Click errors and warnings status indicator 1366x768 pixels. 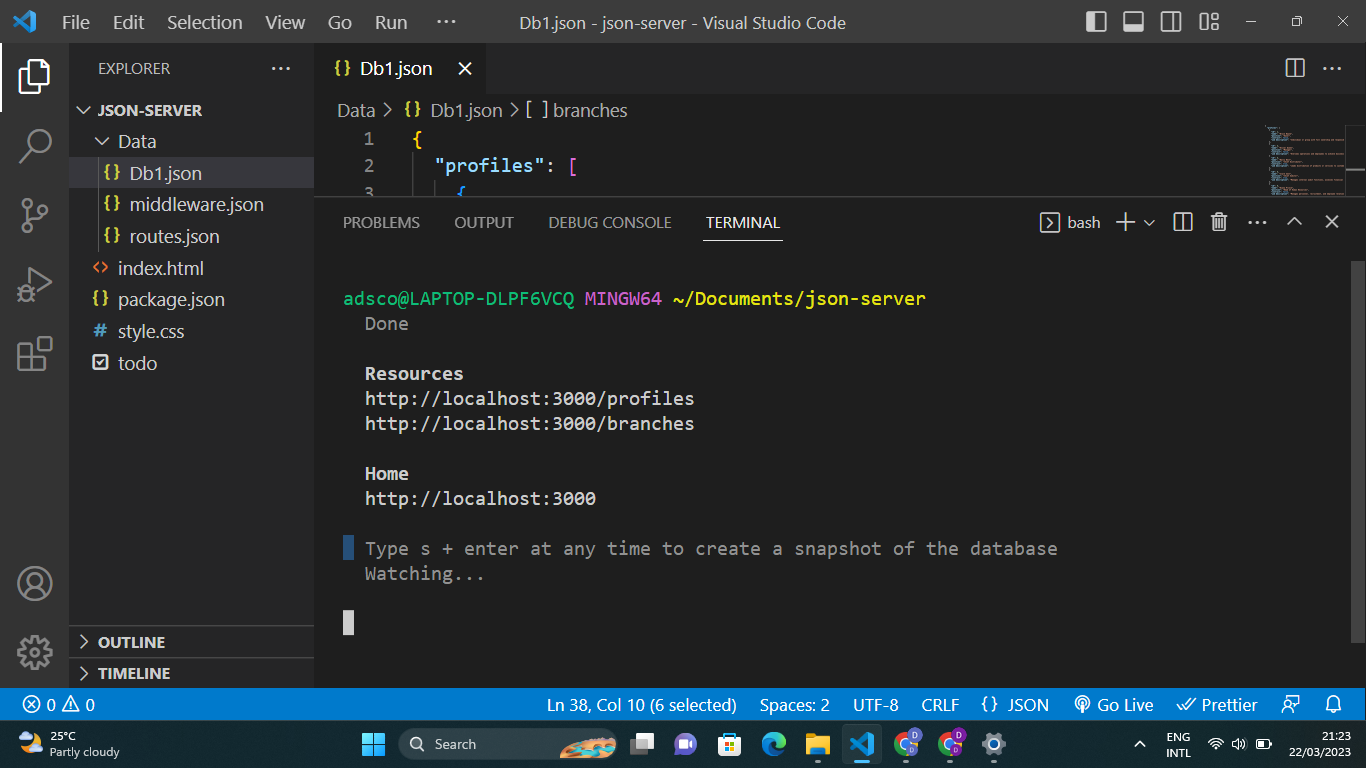click(59, 705)
